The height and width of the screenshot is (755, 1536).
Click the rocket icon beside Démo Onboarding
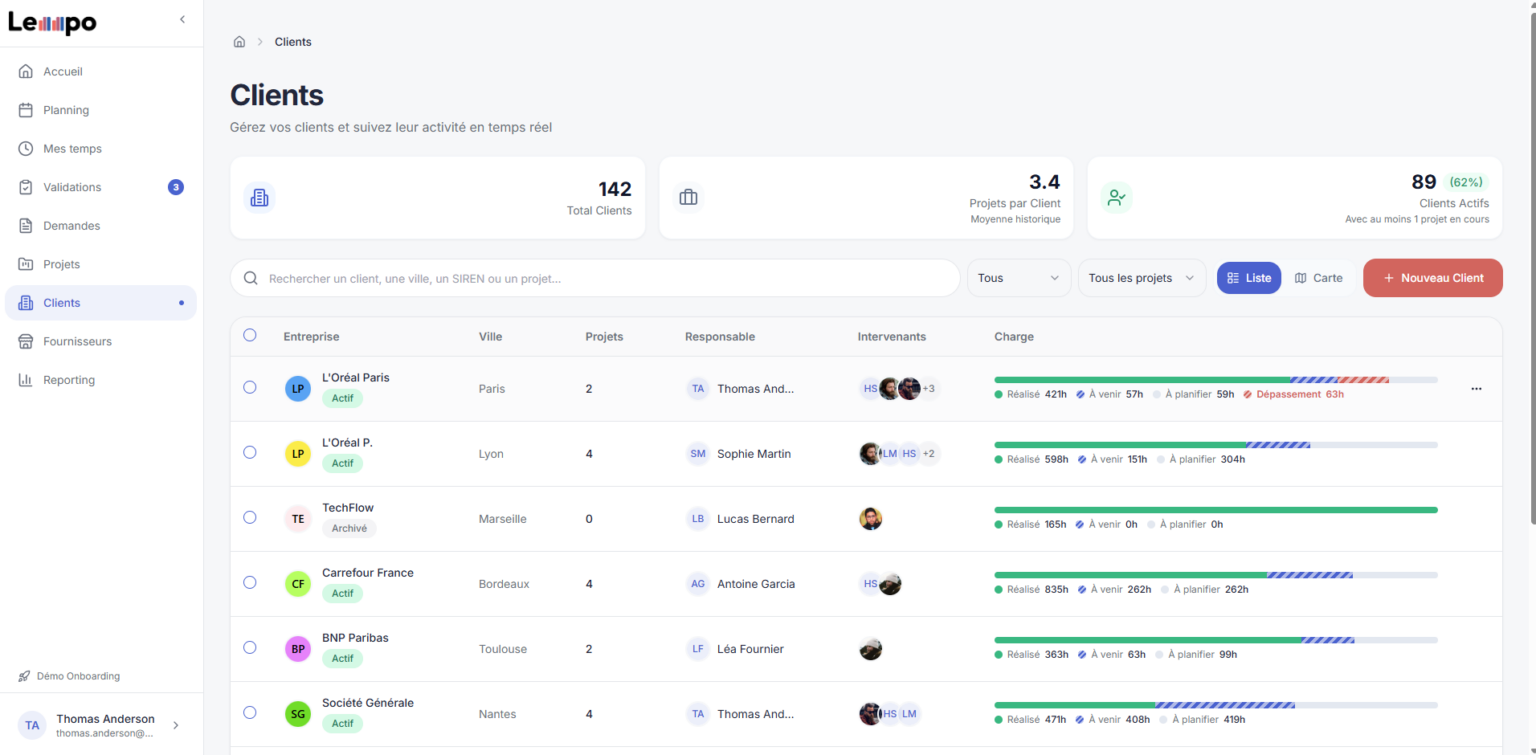pyautogui.click(x=24, y=676)
